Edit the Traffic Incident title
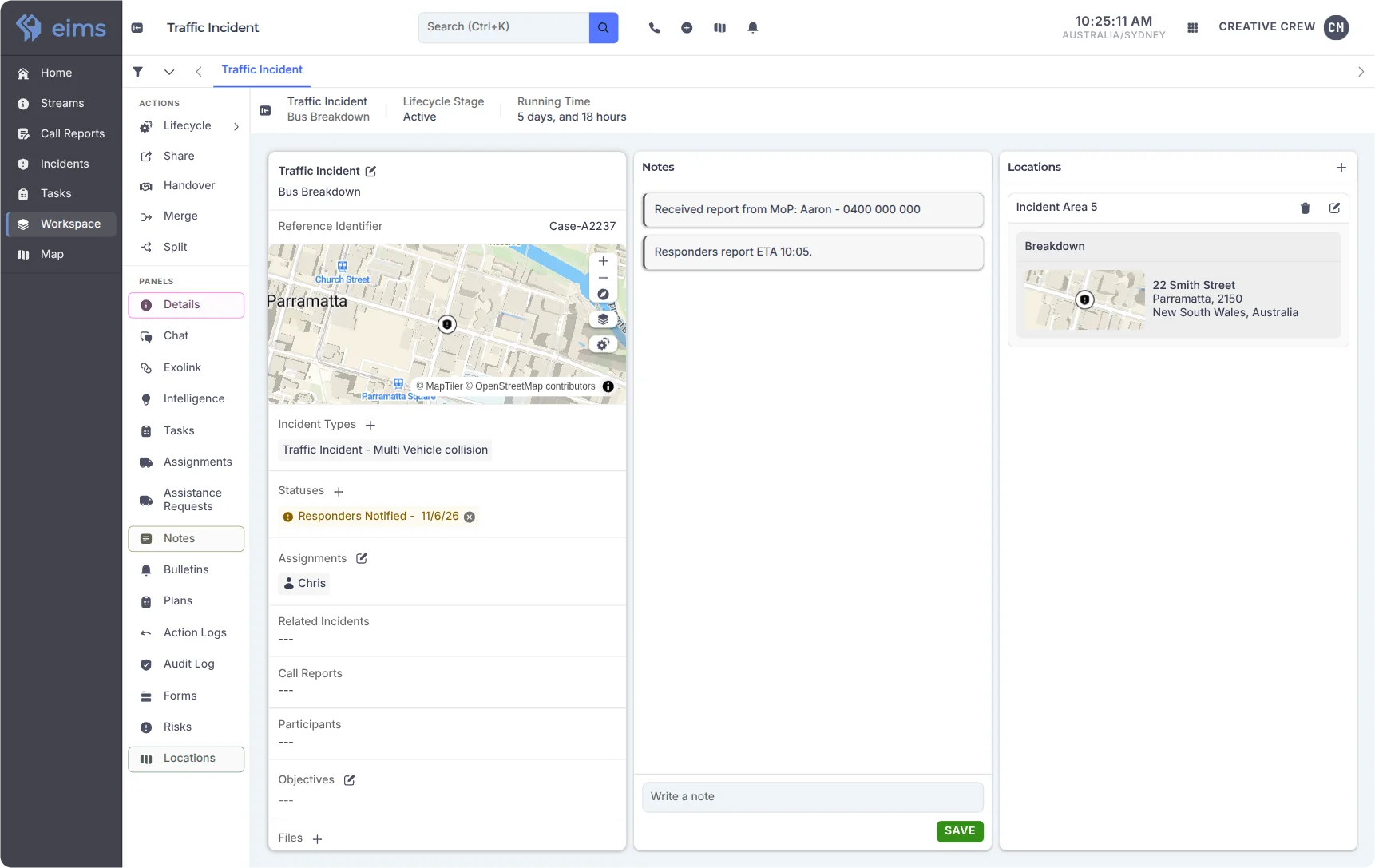The width and height of the screenshot is (1375, 868). (370, 171)
